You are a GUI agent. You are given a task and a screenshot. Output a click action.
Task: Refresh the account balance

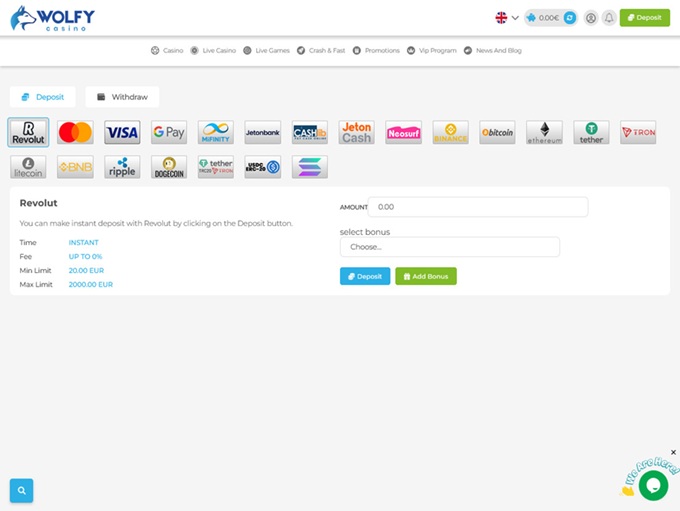pyautogui.click(x=570, y=17)
